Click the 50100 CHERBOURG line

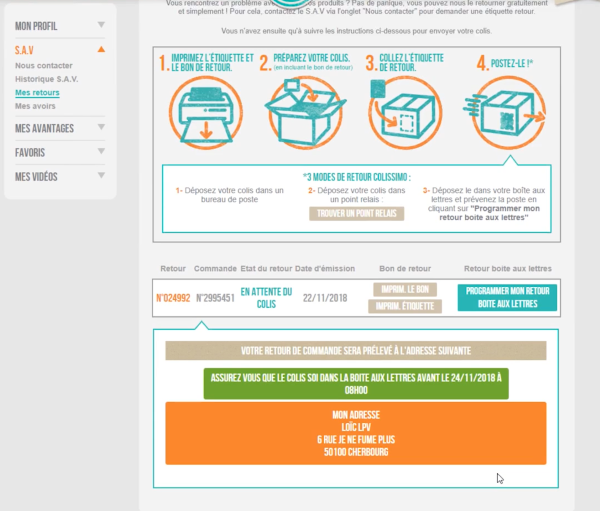coord(356,452)
